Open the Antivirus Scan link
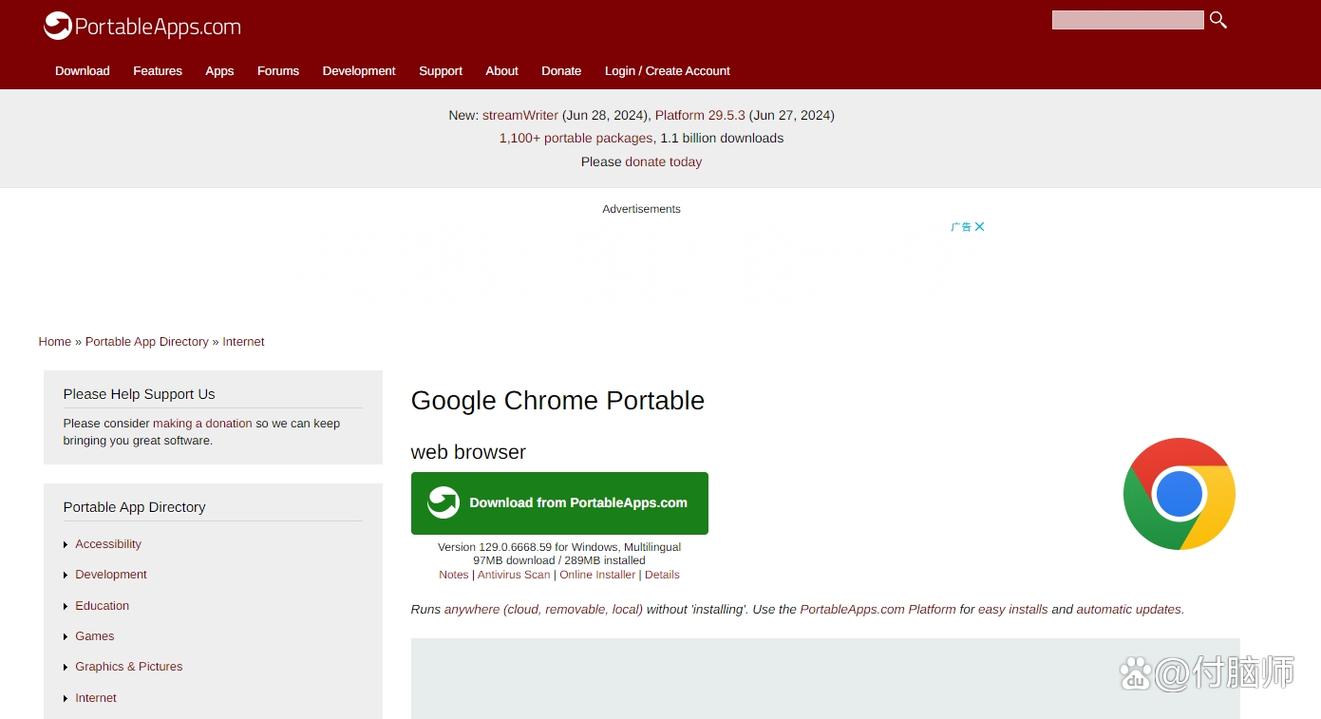Viewport: 1321px width, 719px height. pos(514,575)
